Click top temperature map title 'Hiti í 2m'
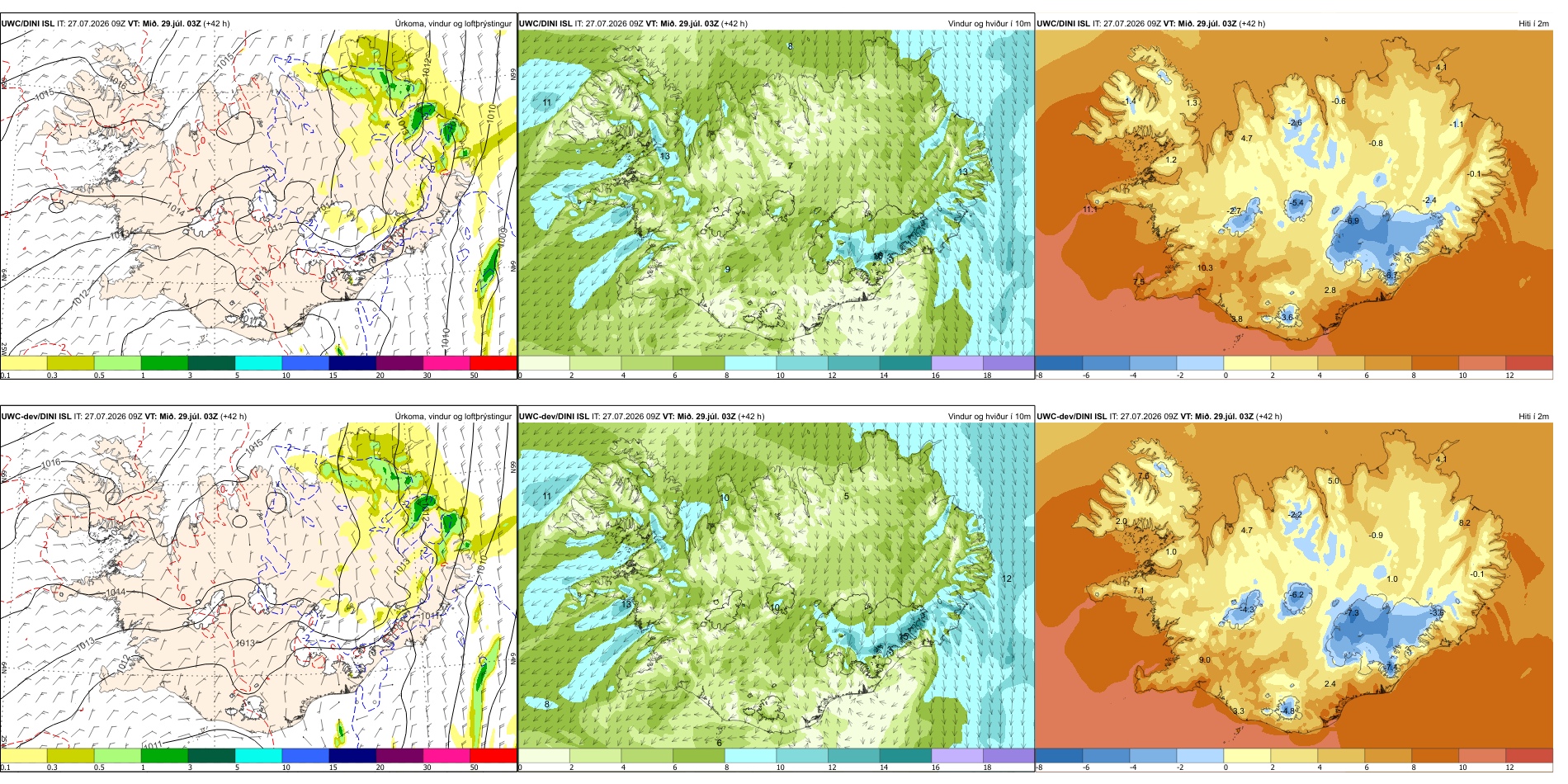The height and width of the screenshot is (784, 1568). tap(1533, 24)
